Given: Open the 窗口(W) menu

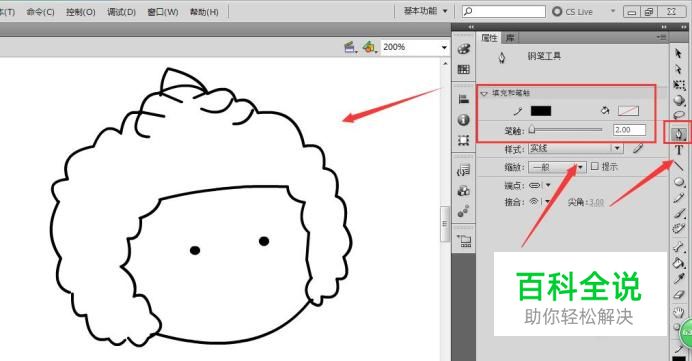Looking at the screenshot, I should (x=163, y=12).
